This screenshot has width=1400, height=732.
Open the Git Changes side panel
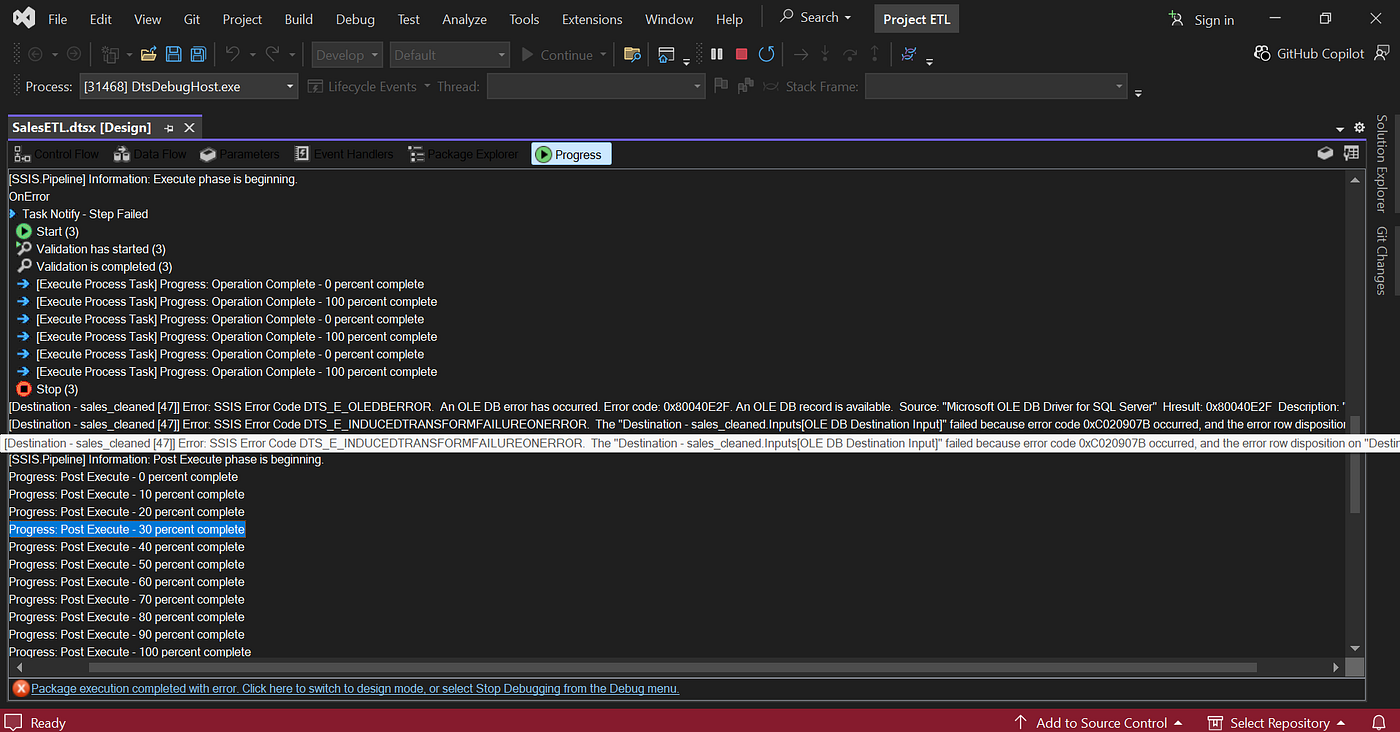coord(1381,261)
